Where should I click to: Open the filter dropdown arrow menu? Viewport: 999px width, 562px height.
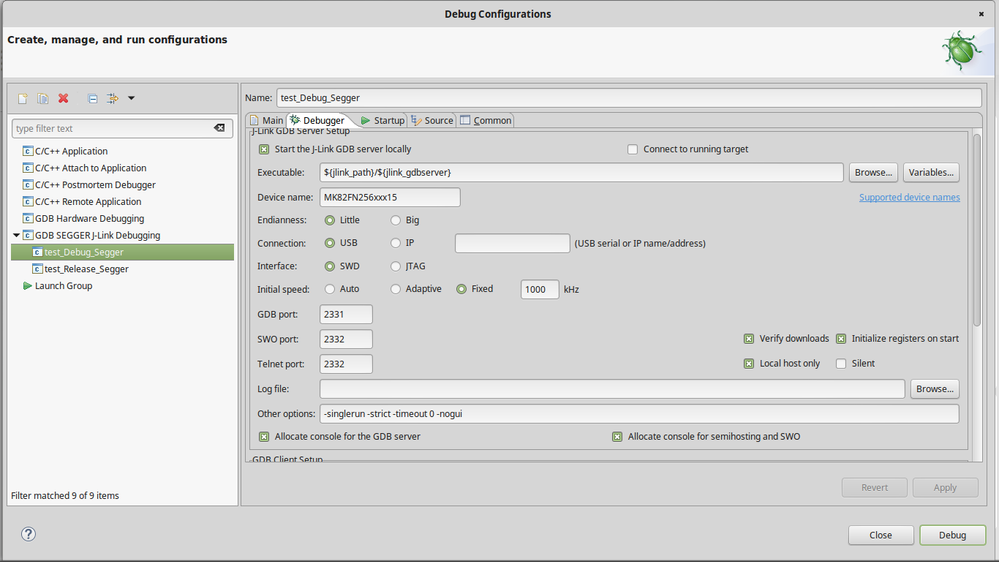pos(131,98)
